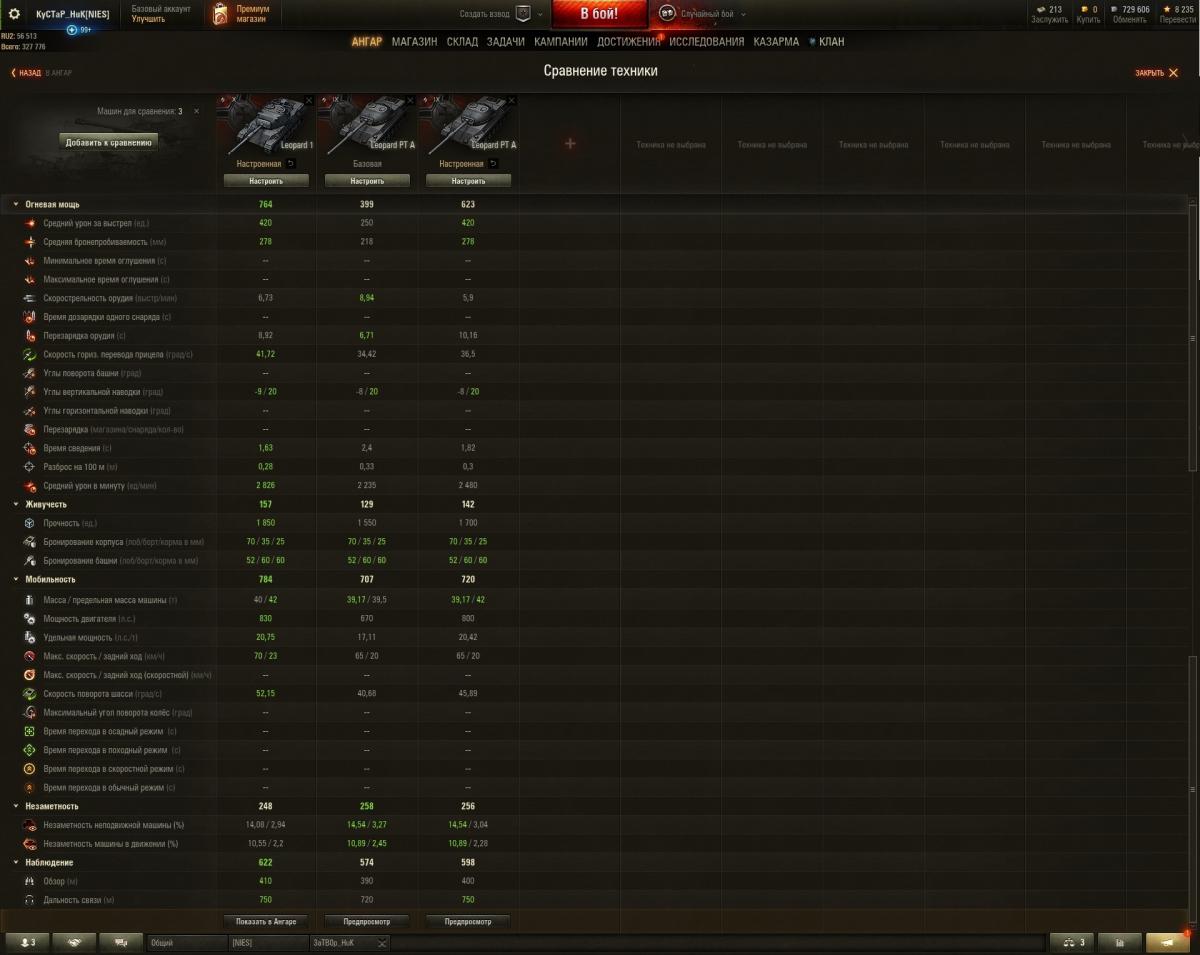Open the handshake icon in the bottom bar
The width and height of the screenshot is (1200, 955).
[74, 942]
